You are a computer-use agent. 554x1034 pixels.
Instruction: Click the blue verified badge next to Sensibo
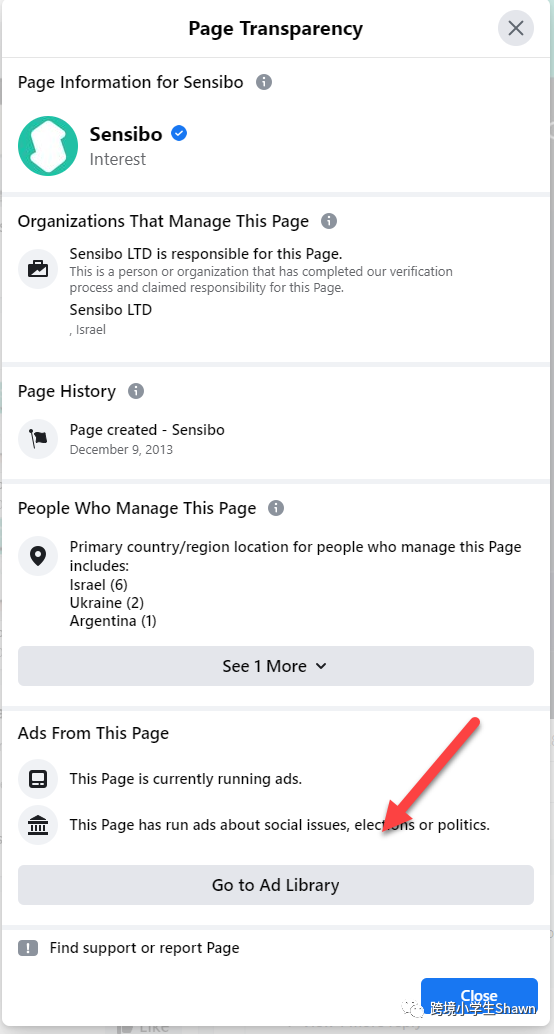179,133
